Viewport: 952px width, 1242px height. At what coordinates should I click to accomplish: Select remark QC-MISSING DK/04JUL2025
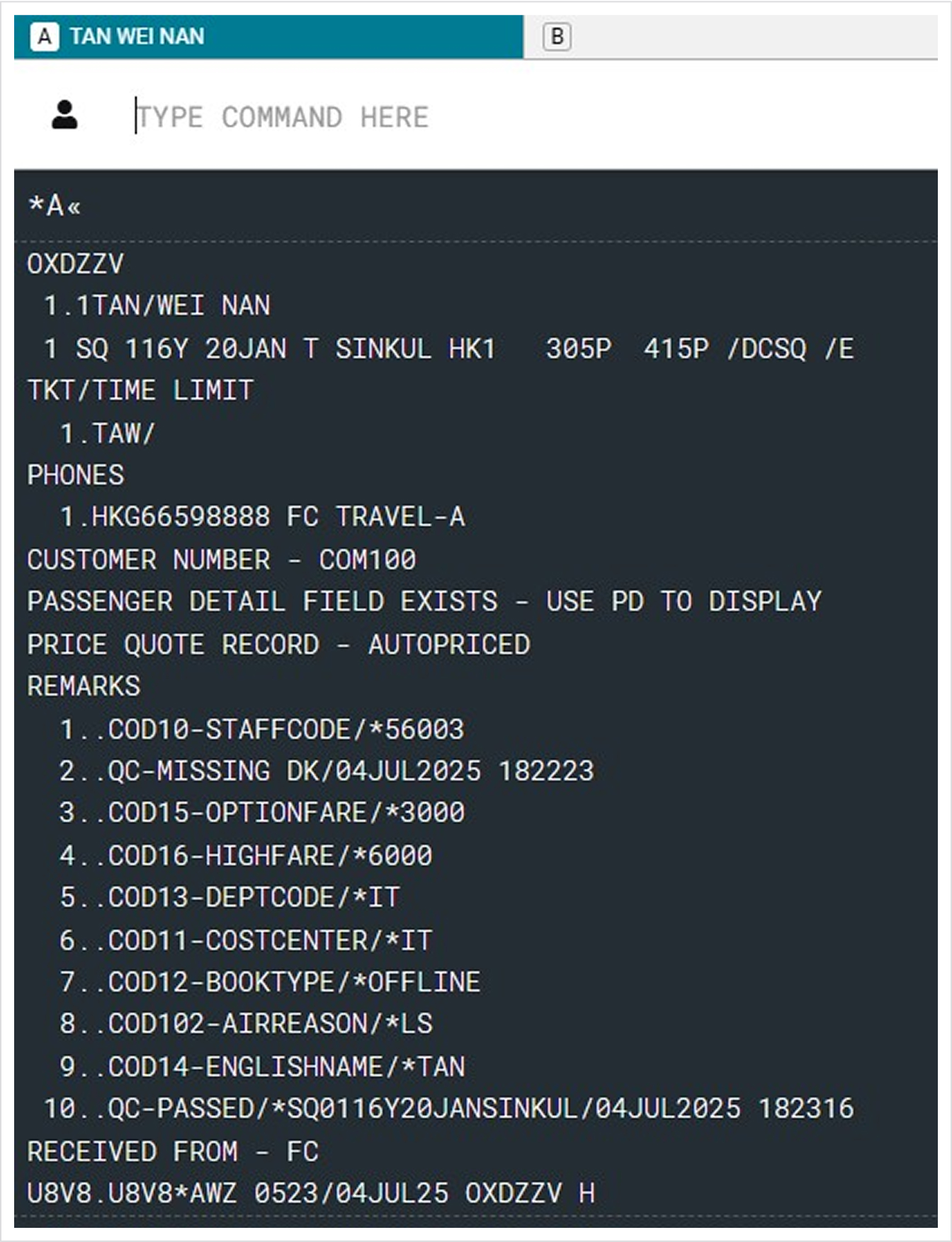(327, 772)
